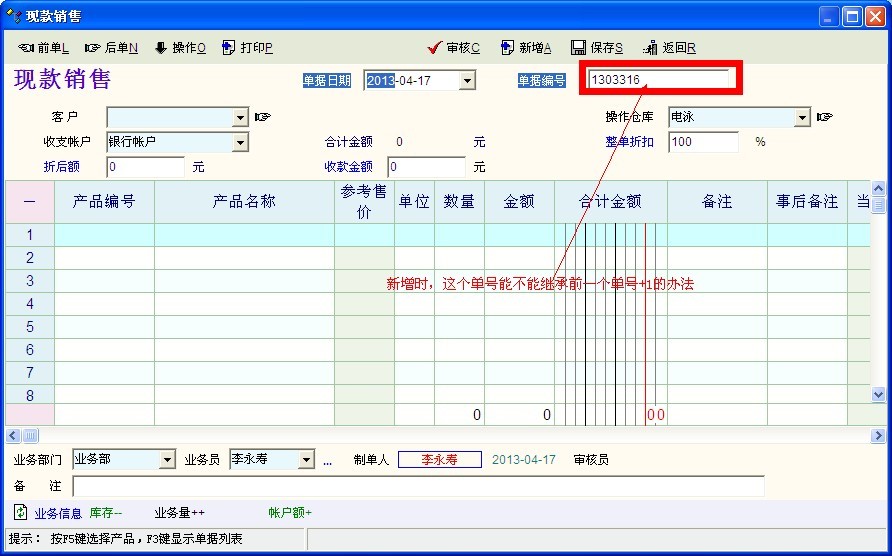Jump to next order using 后单
892x556 pixels.
click(x=112, y=48)
